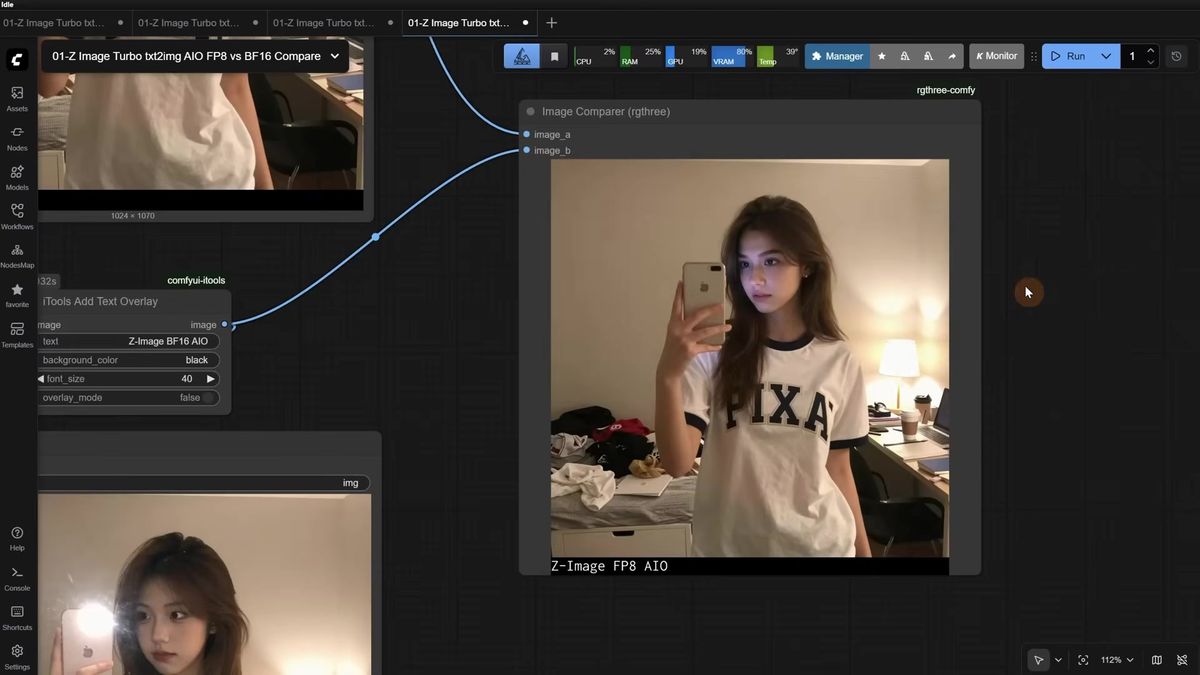Toggle the Console panel

pos(17,579)
